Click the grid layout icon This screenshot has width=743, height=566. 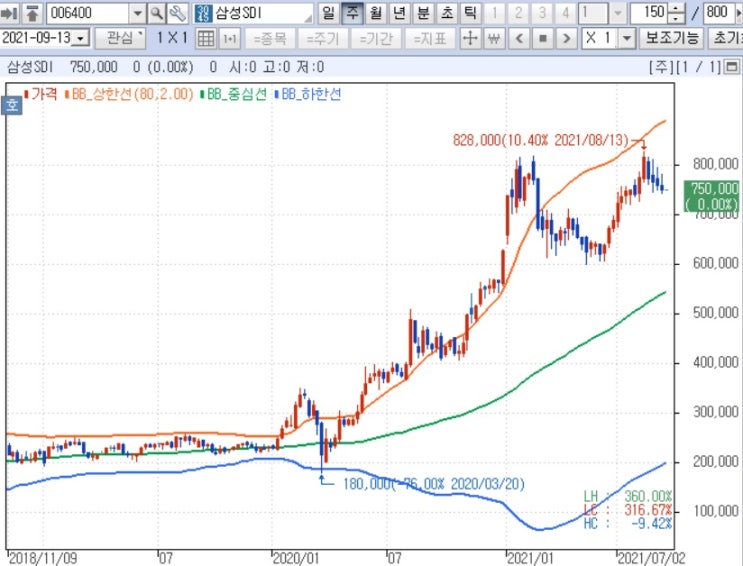tap(206, 38)
